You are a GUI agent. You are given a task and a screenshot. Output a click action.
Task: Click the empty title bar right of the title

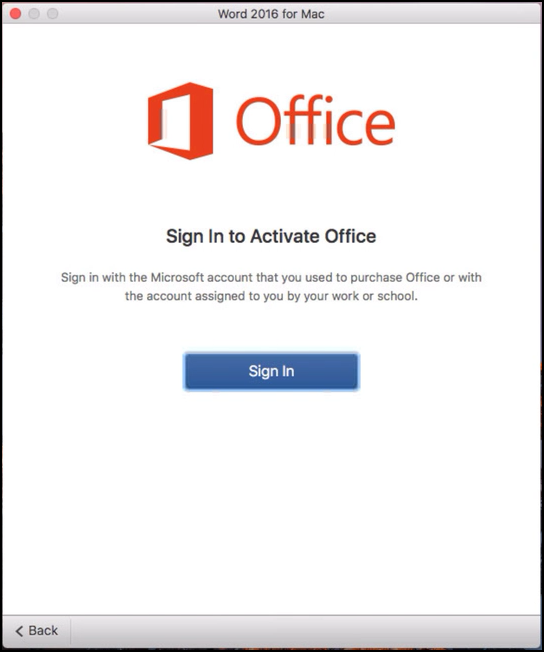point(433,14)
